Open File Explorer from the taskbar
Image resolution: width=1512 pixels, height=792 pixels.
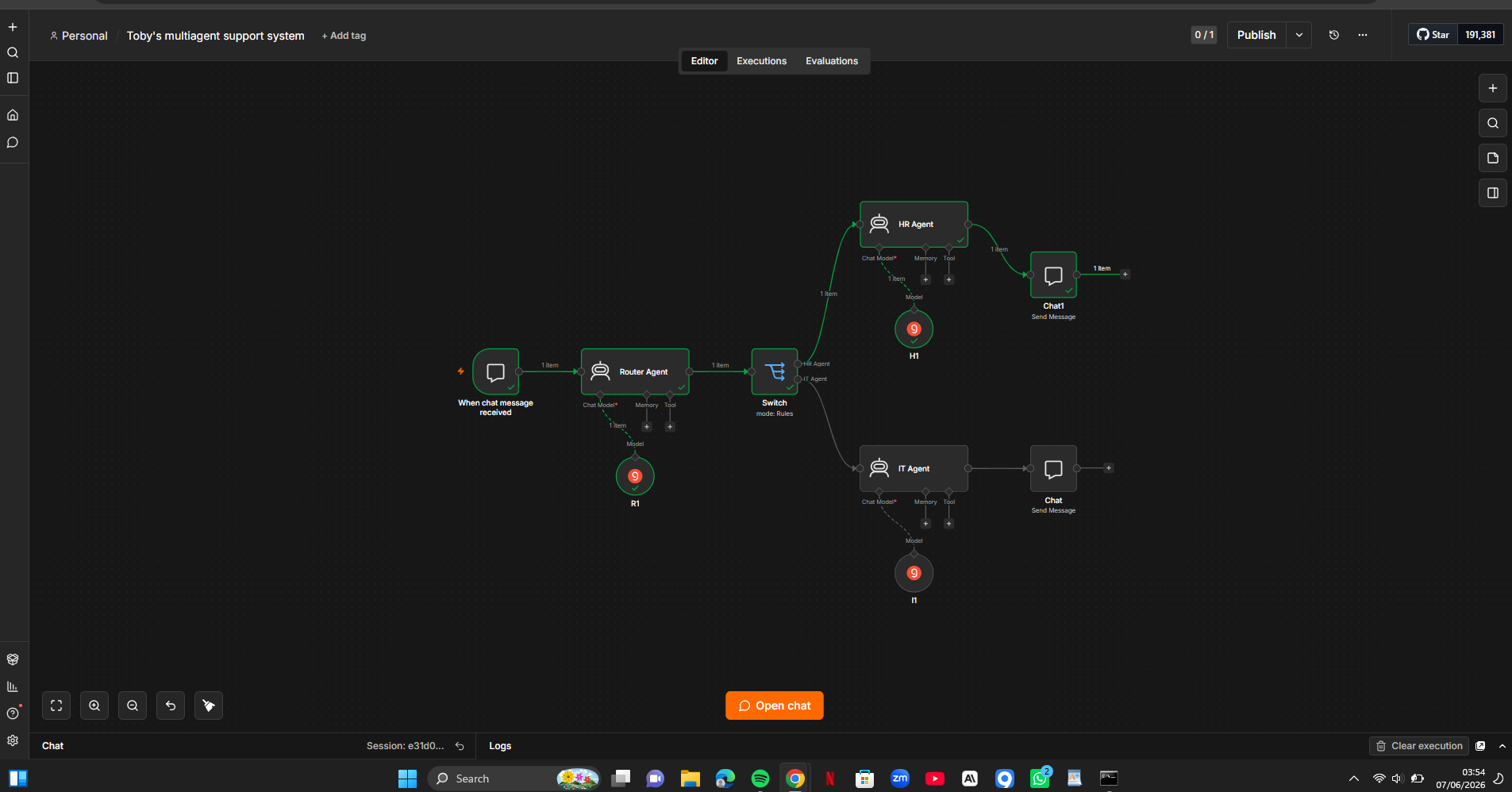[690, 779]
